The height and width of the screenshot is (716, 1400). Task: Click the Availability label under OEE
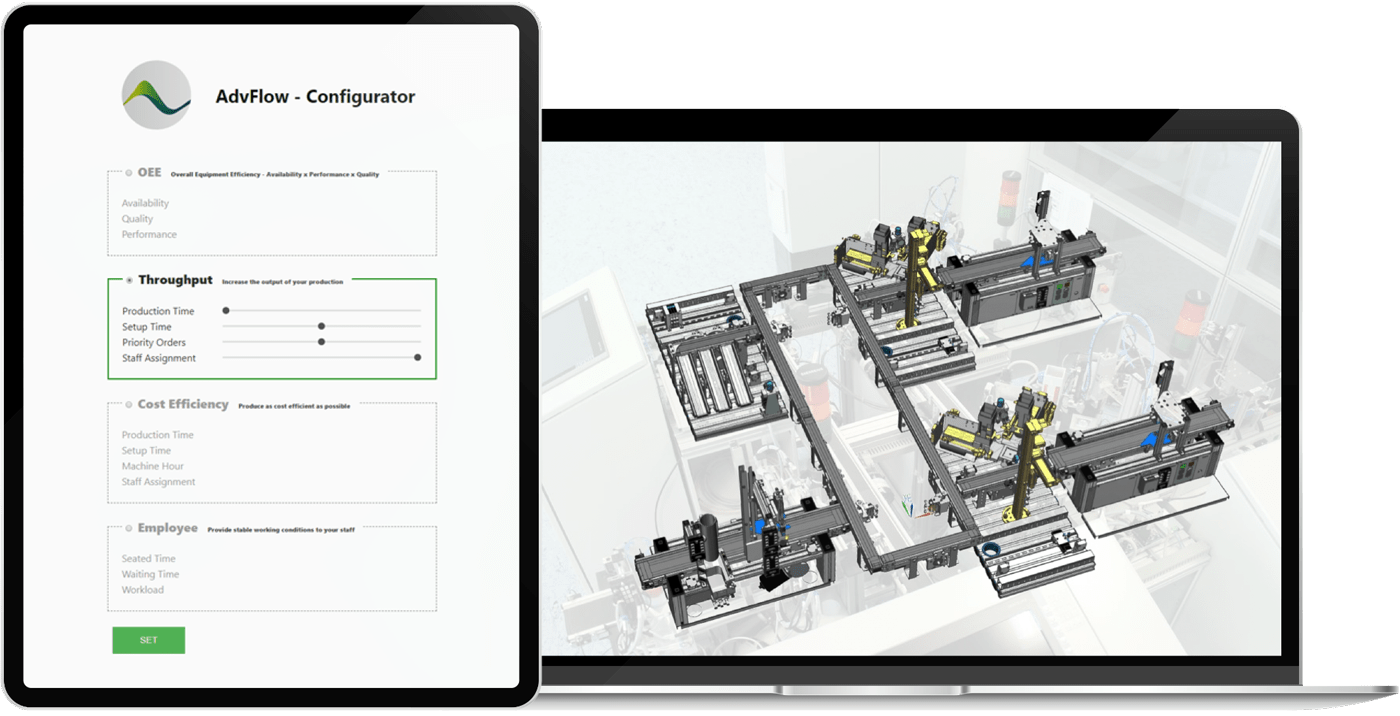click(x=145, y=203)
